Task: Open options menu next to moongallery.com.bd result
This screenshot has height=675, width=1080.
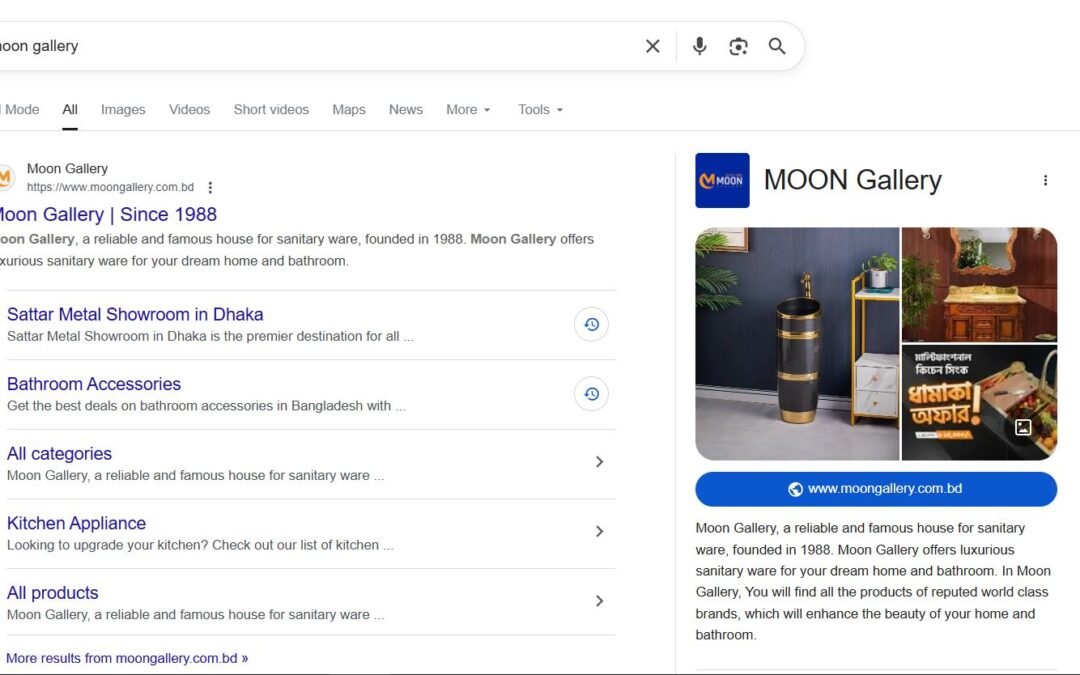Action: [210, 187]
